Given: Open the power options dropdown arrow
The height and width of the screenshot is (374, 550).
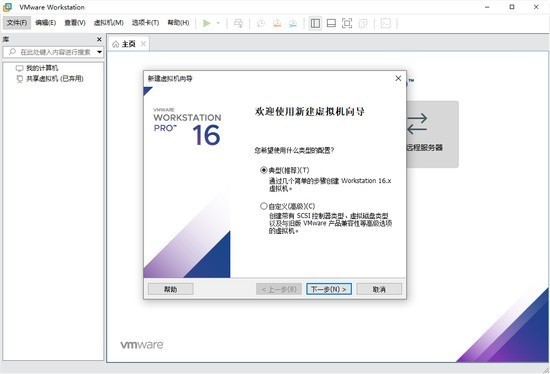Looking at the screenshot, I should (218, 23).
